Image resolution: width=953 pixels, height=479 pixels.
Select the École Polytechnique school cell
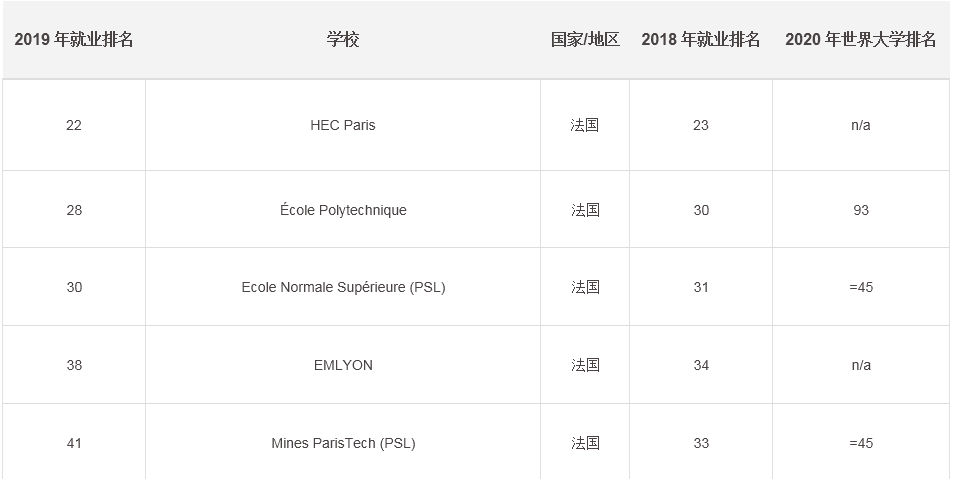(x=343, y=210)
